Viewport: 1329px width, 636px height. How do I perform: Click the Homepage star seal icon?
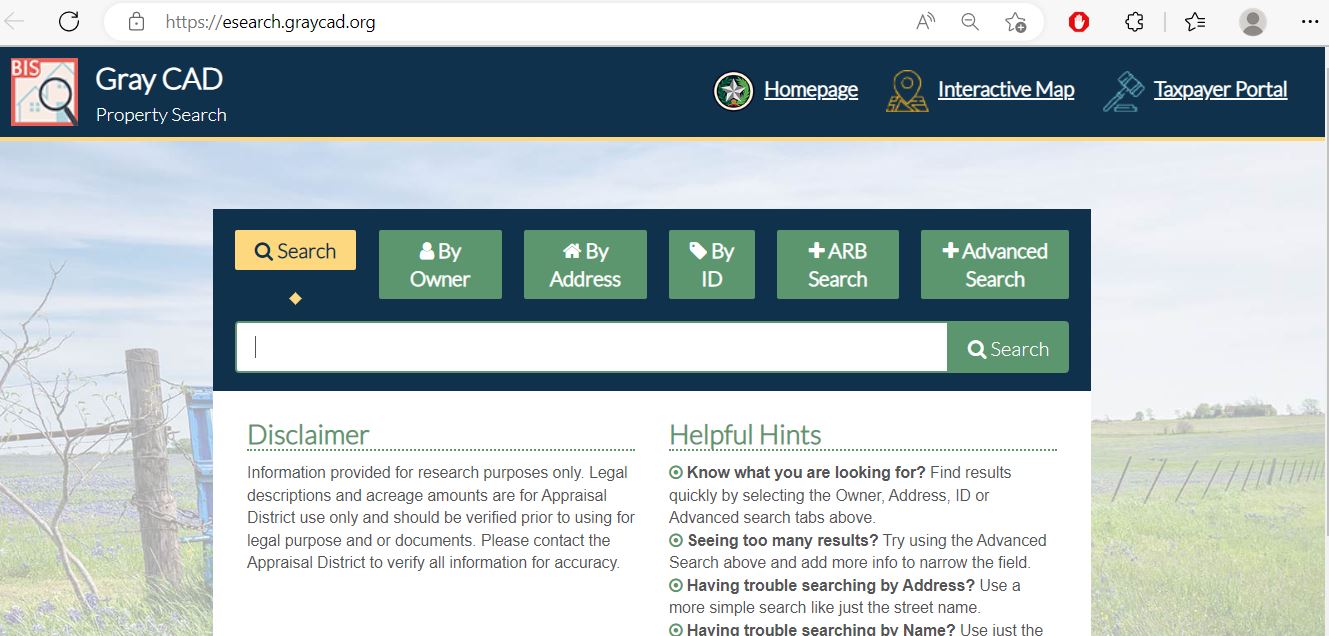click(733, 91)
